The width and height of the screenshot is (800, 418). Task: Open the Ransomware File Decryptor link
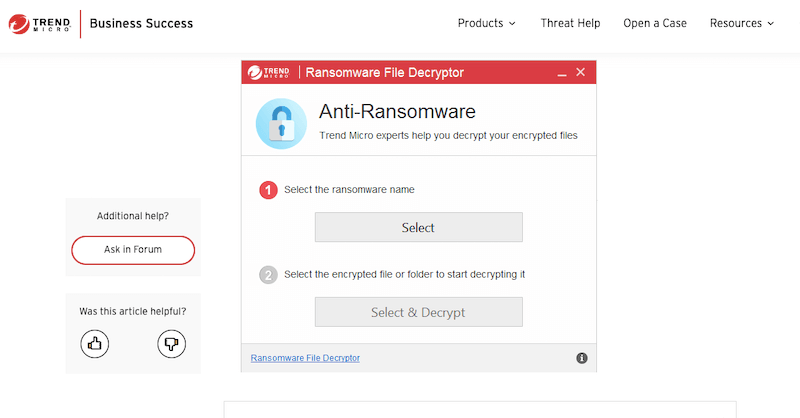pyautogui.click(x=305, y=358)
